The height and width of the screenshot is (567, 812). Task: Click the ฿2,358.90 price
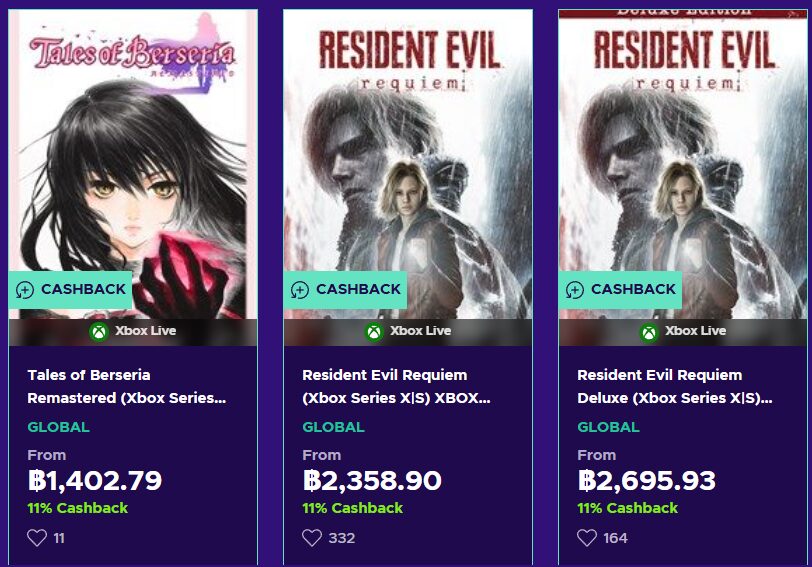pyautogui.click(x=371, y=481)
